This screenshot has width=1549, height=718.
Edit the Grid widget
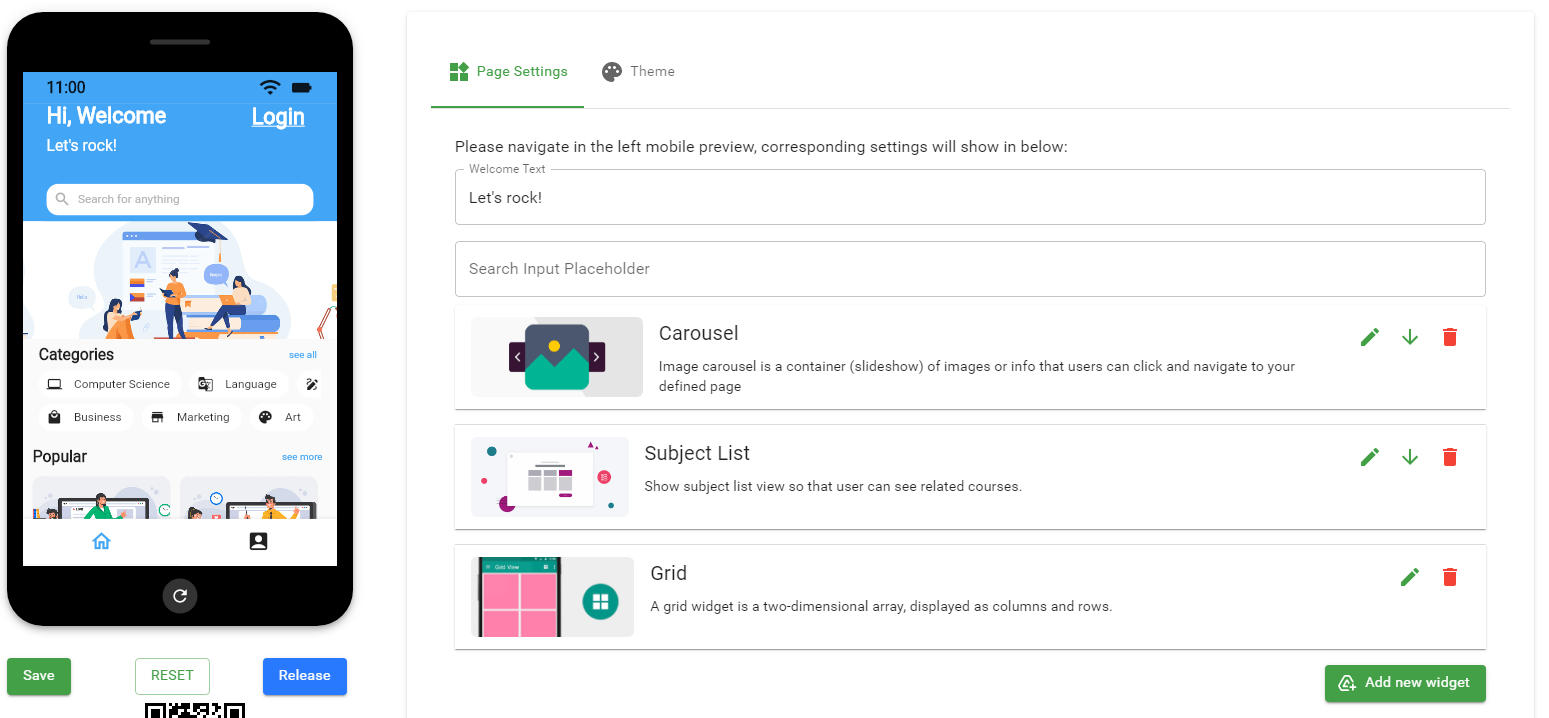click(x=1410, y=577)
